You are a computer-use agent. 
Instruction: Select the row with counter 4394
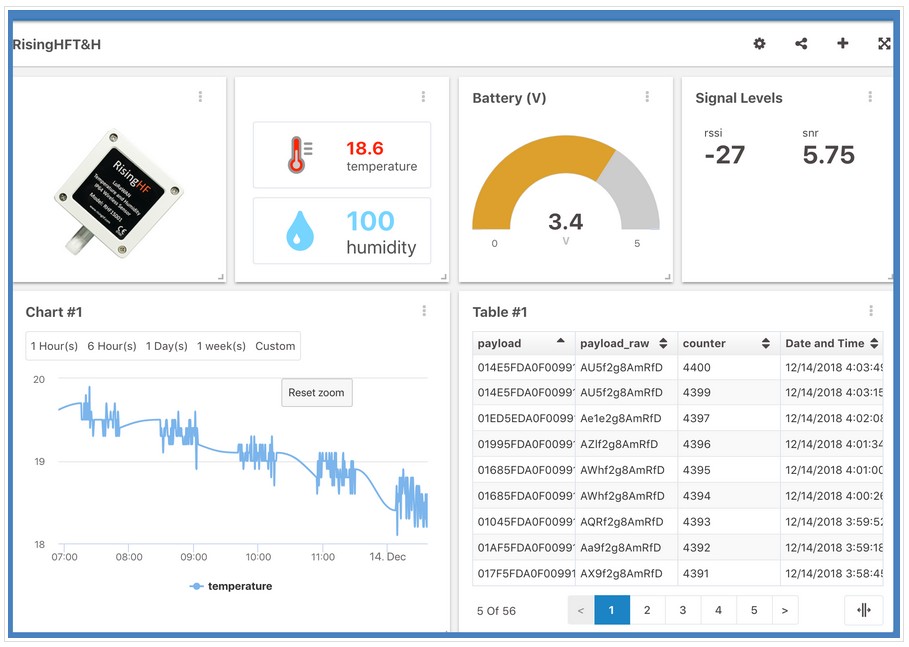[677, 496]
